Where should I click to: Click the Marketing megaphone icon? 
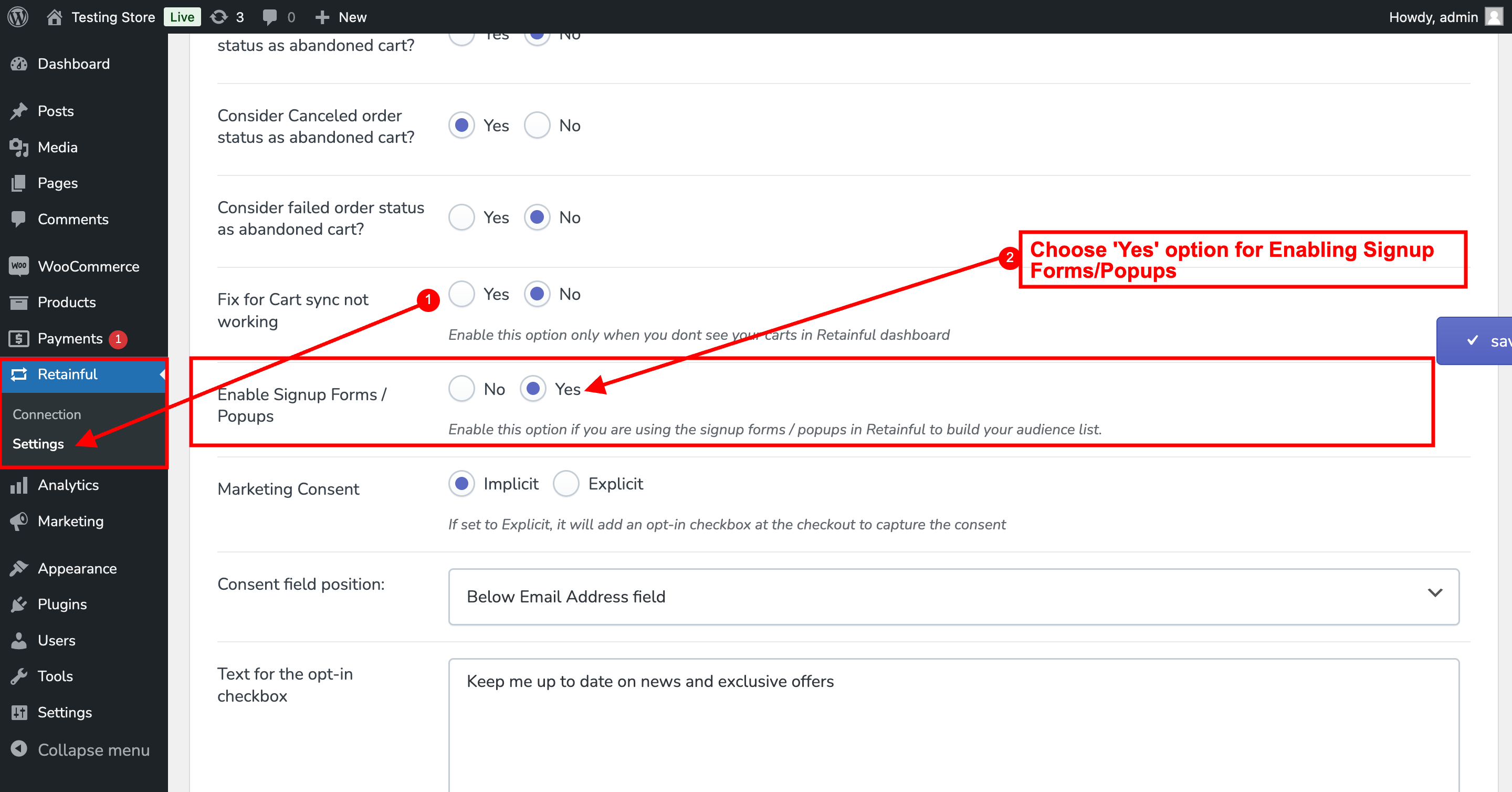(19, 521)
